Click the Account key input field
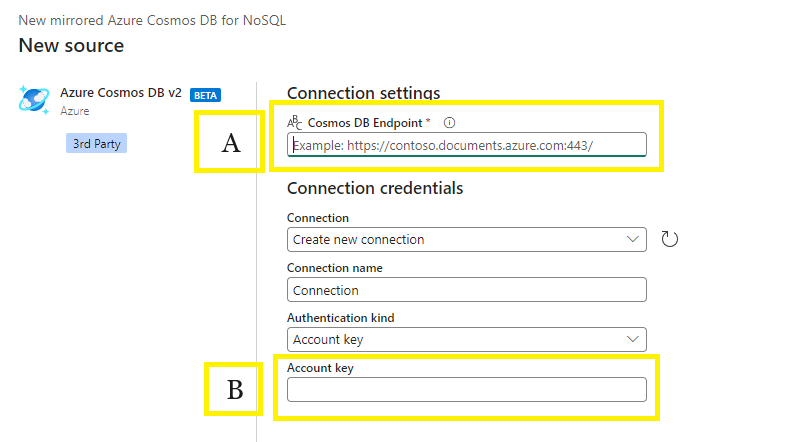 tap(466, 389)
